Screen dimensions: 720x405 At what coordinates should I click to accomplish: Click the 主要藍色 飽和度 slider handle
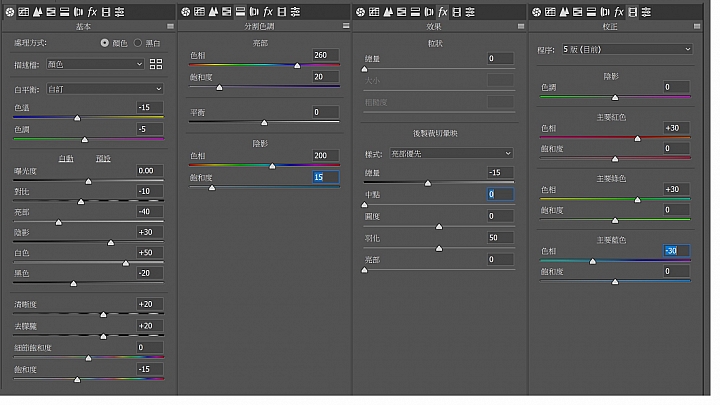point(615,281)
